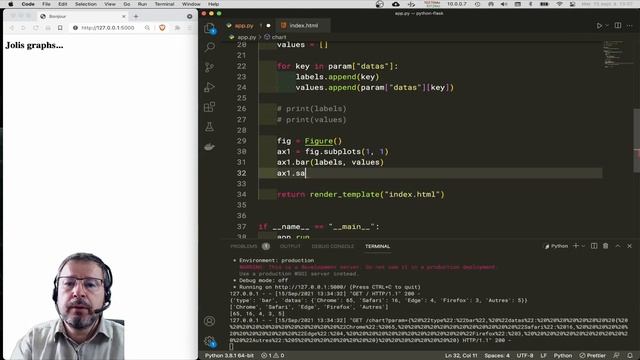This screenshot has width=640, height=360.
Task: Split the editor to the right
Action: (618, 25)
